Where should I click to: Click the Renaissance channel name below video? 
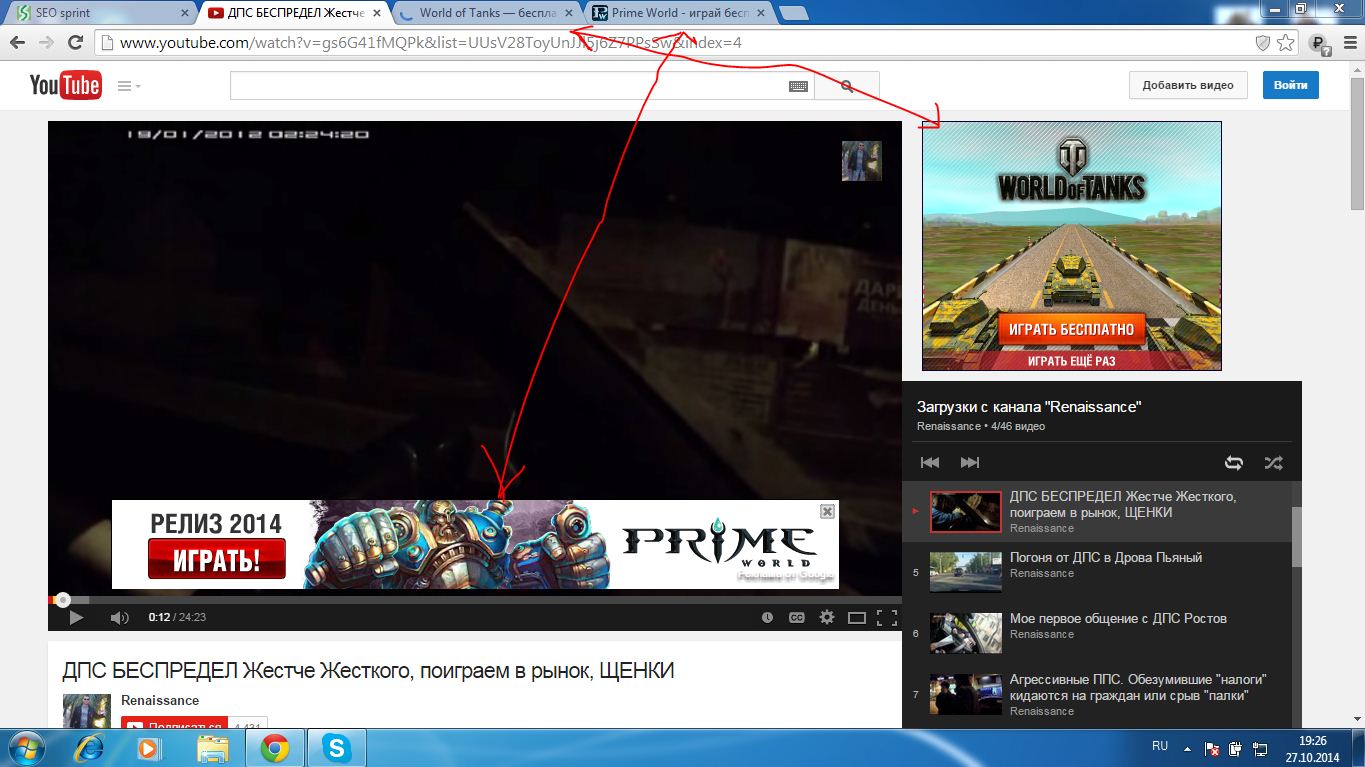click(160, 701)
